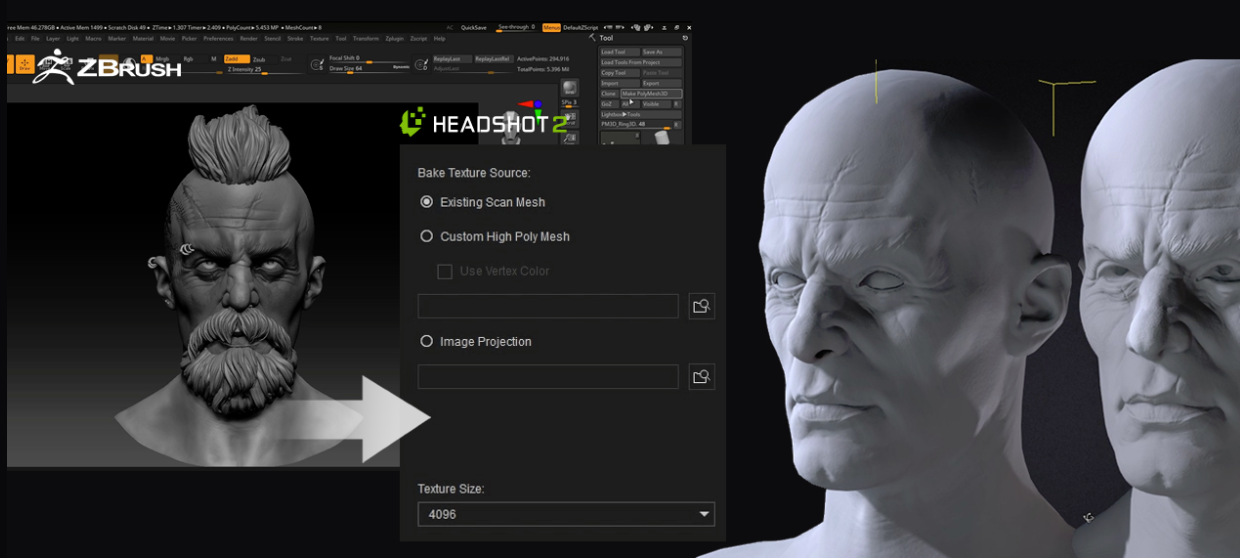Viewport: 1240px width, 558px height.
Task: Open the Texture Size 4096 dropdown
Action: pyautogui.click(x=566, y=514)
